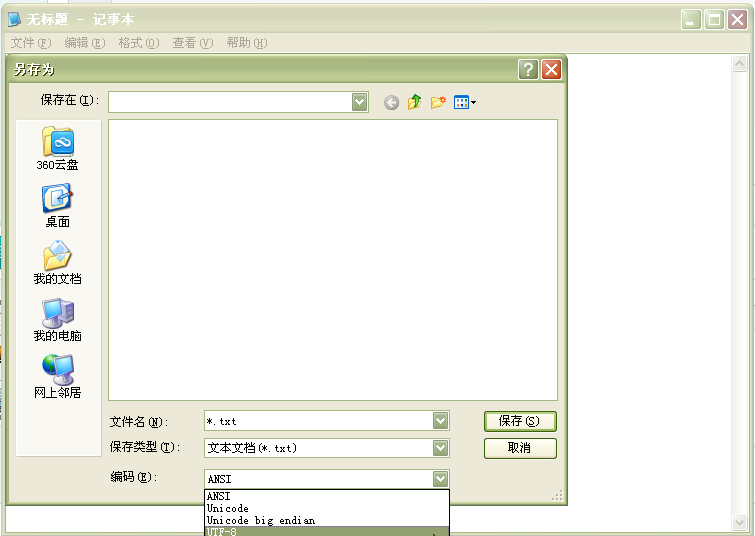Click the 保存 button
755x536 pixels.
pos(520,421)
